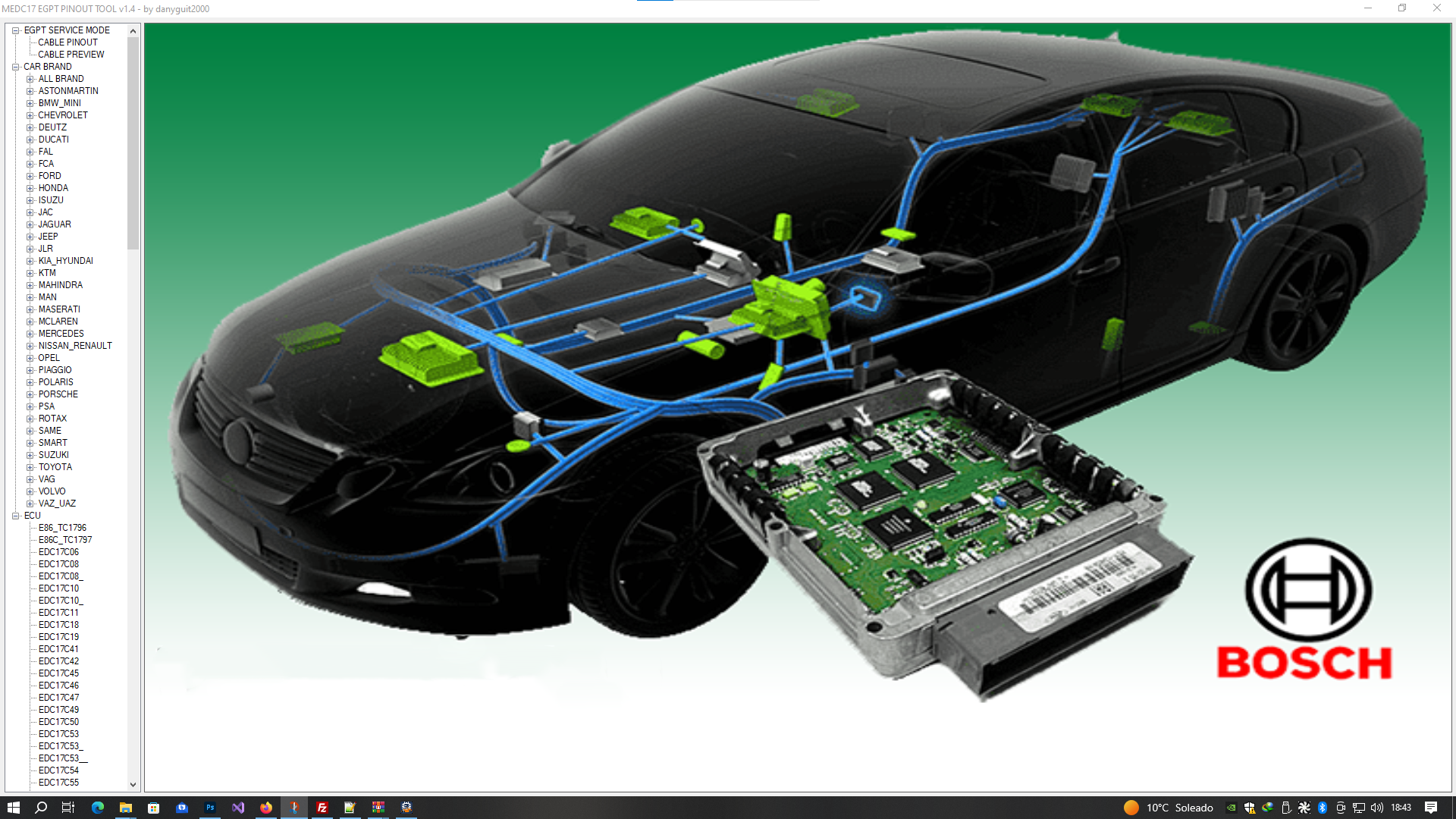Open Microsoft Edge from taskbar
This screenshot has height=819, width=1456.
[98, 808]
